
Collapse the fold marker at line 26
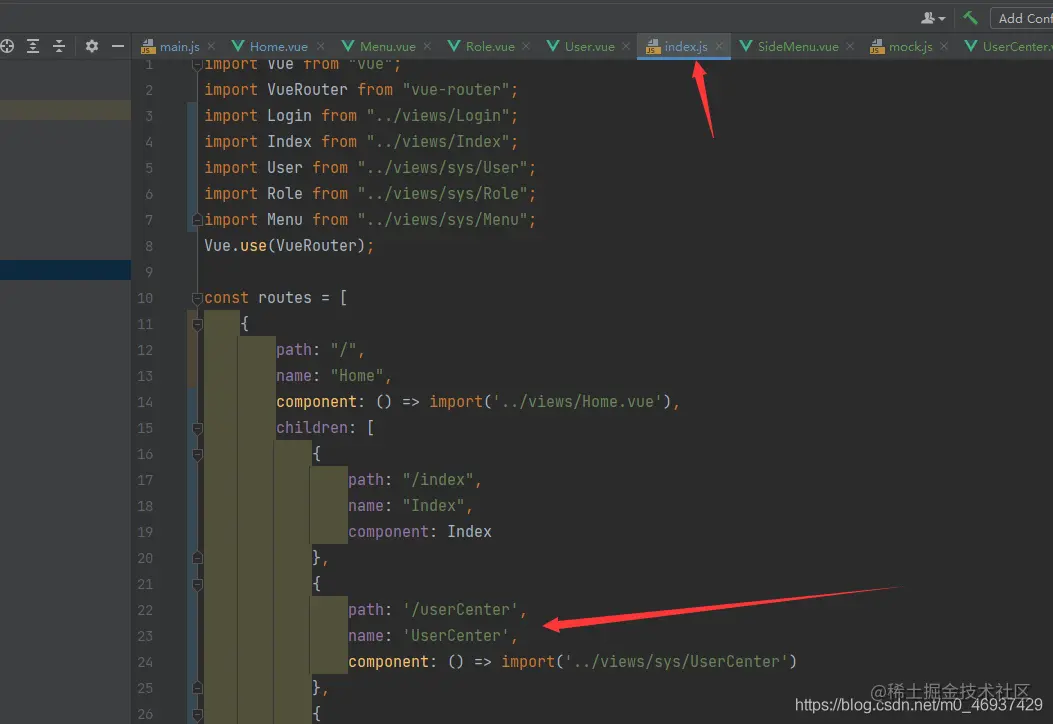point(197,715)
